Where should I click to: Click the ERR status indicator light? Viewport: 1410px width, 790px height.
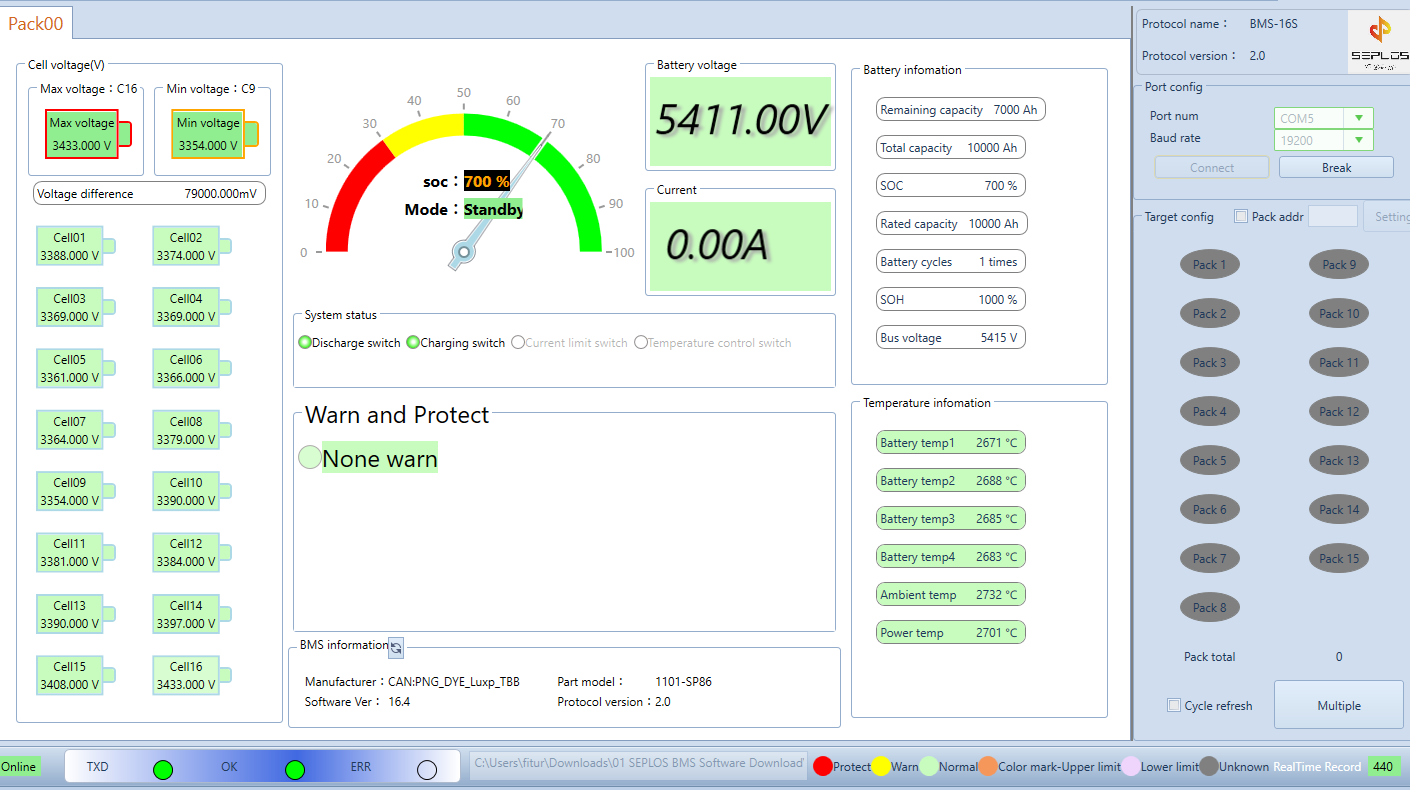pyautogui.click(x=427, y=769)
